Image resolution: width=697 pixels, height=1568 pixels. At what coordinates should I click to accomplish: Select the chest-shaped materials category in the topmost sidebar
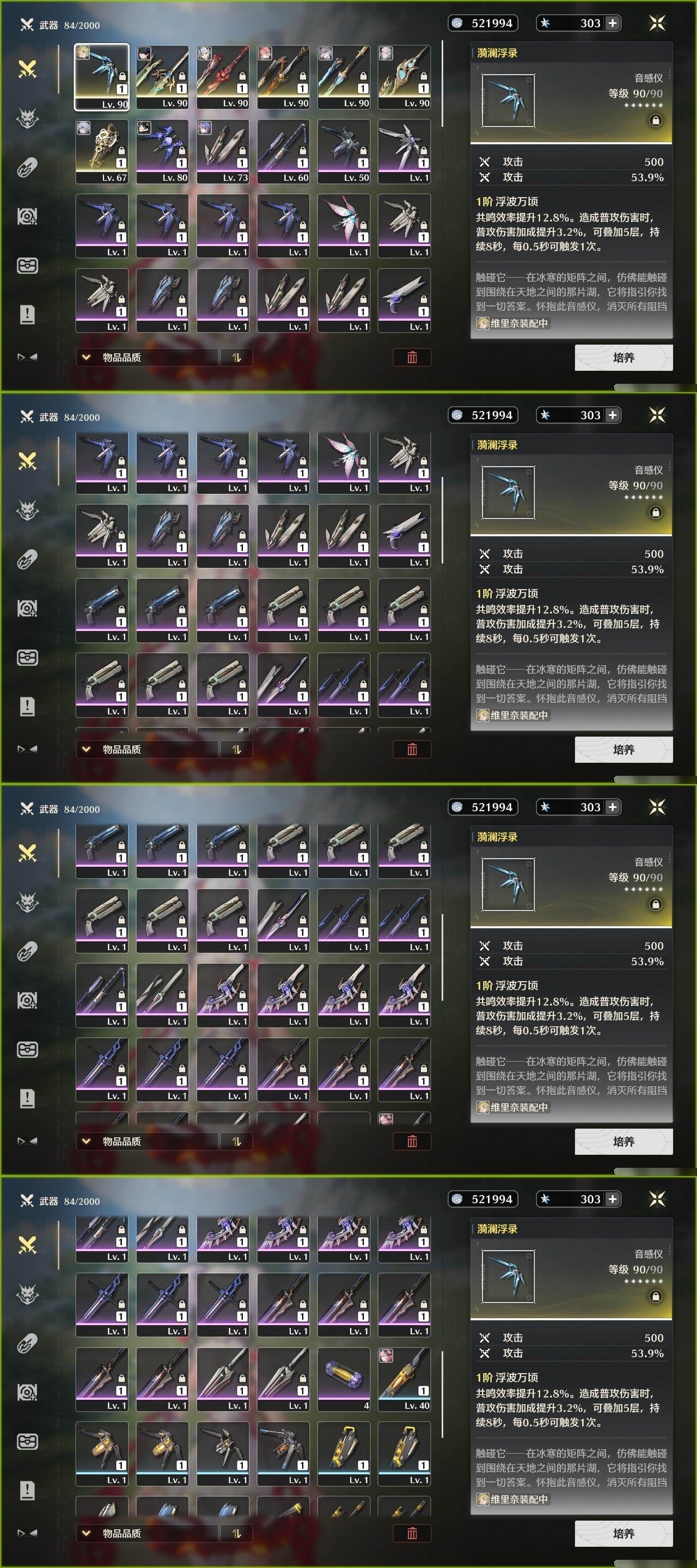click(27, 265)
